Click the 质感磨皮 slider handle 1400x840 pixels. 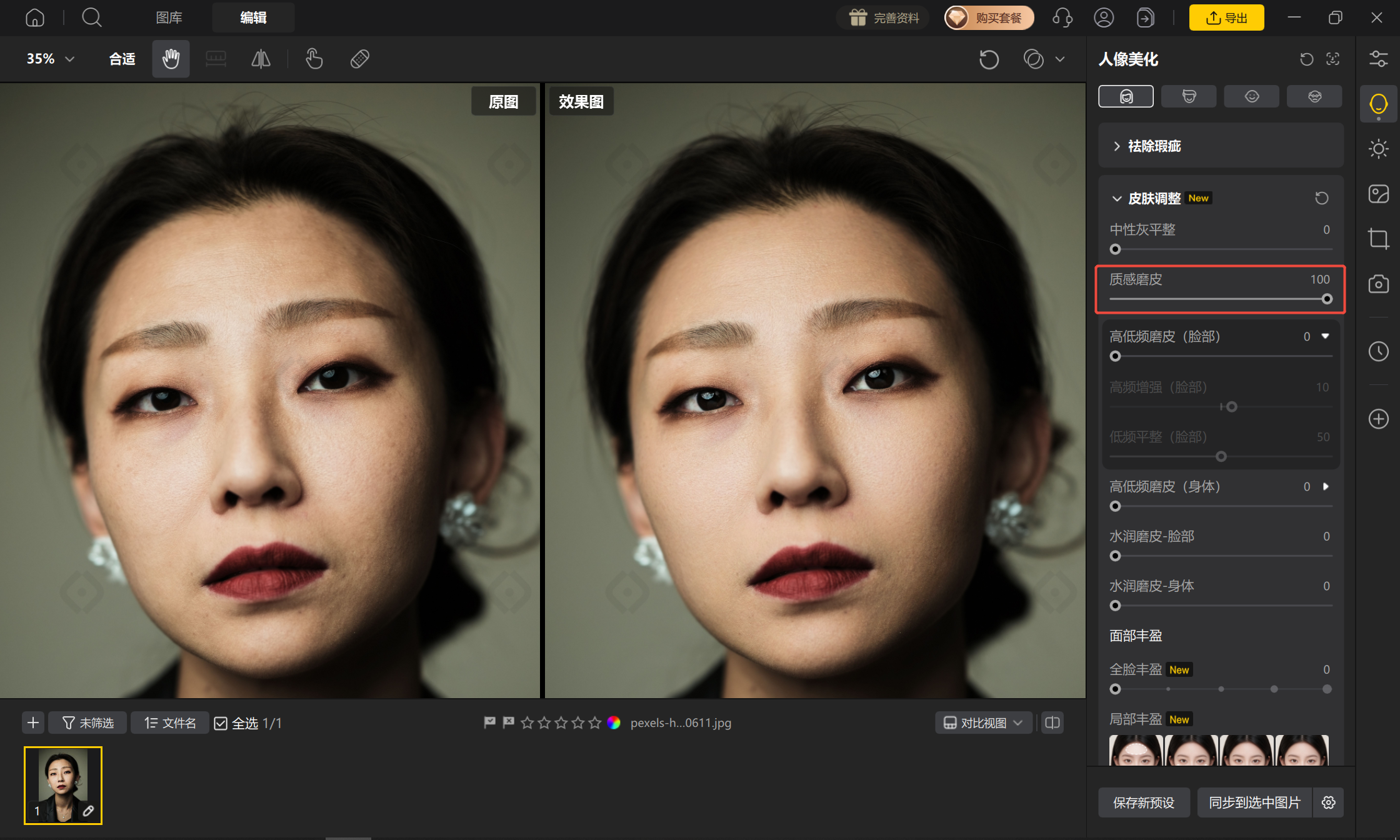(1327, 299)
